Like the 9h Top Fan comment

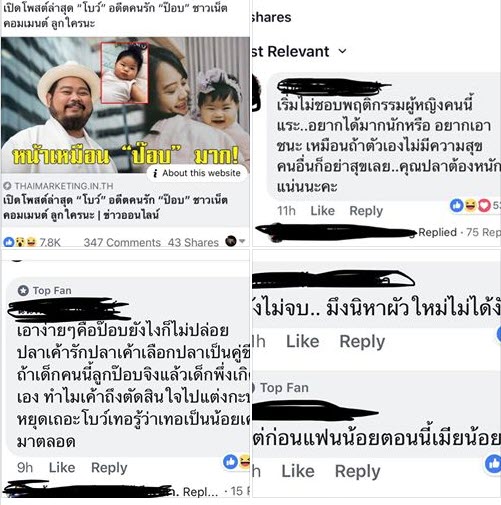coord(62,467)
